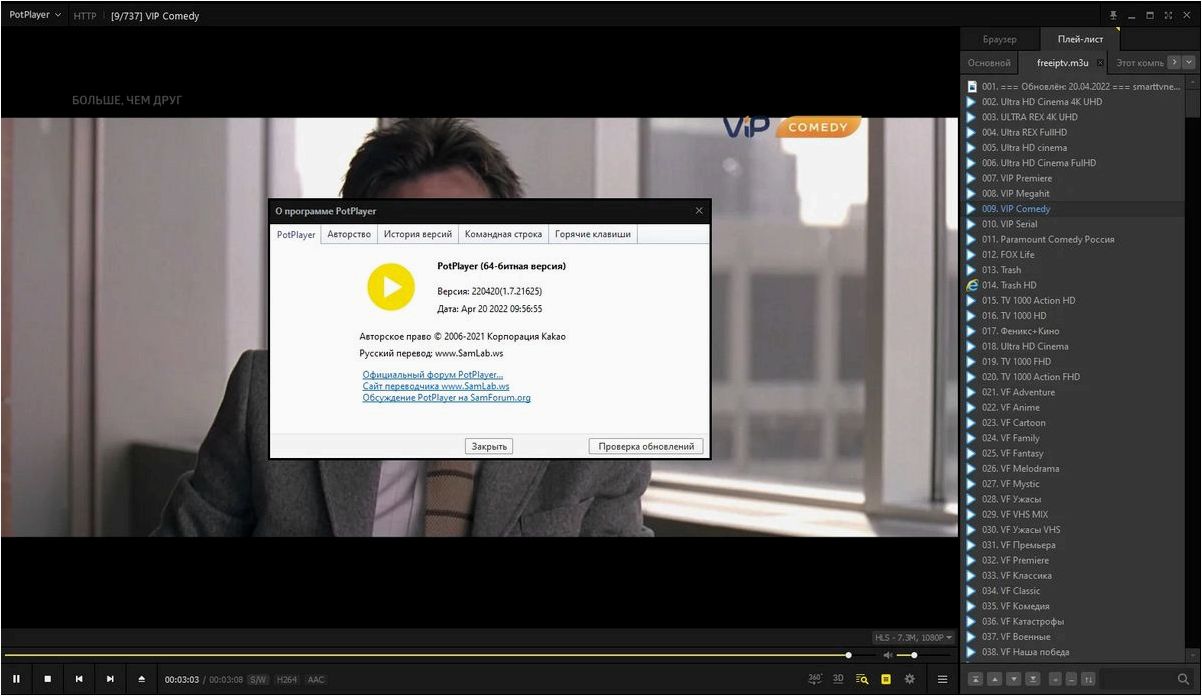1202x696 pixels.
Task: Open the Командная строка tab
Action: [503, 234]
